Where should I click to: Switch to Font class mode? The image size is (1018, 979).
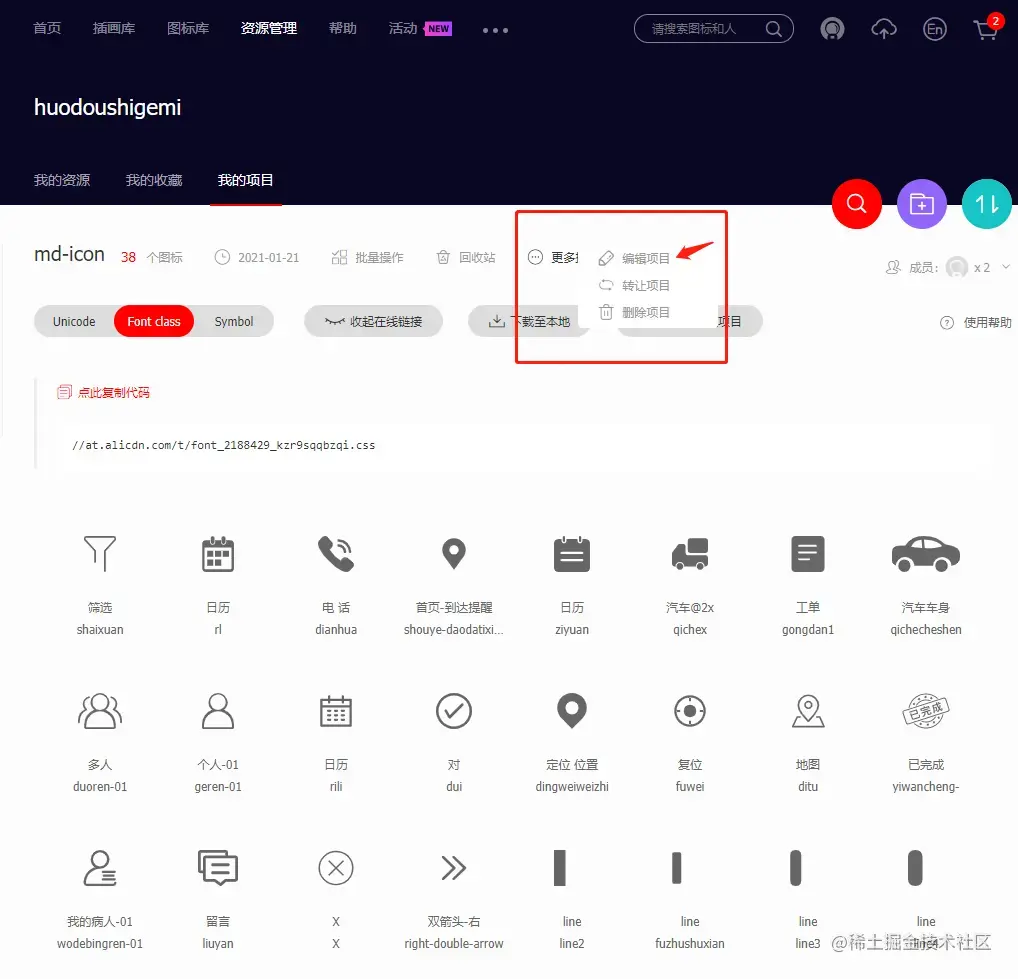[154, 321]
